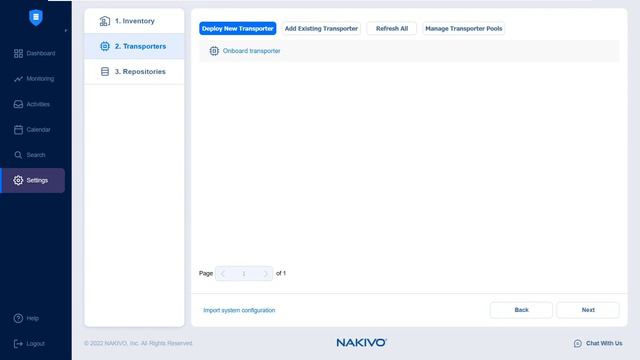Go to next page arrow
Screen dimensions: 640x360
click(266, 273)
